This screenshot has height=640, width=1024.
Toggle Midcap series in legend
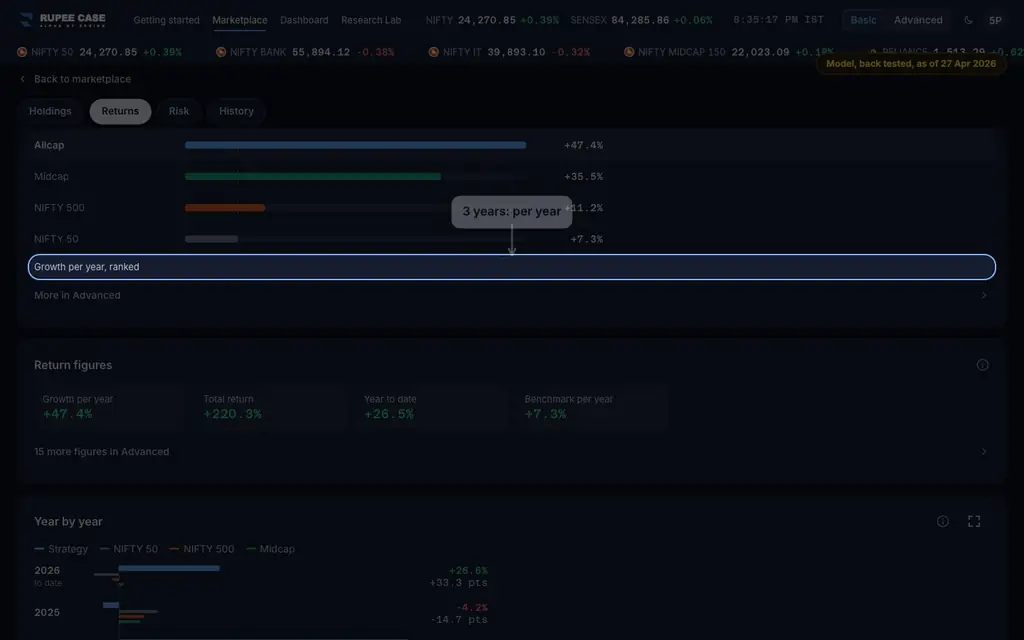(x=270, y=549)
